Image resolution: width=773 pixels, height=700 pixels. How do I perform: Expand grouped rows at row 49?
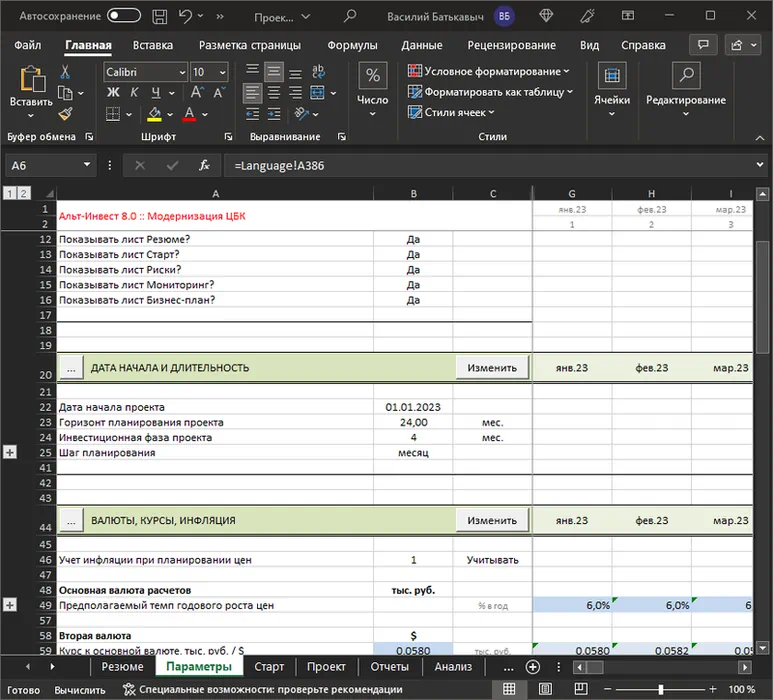[10, 605]
